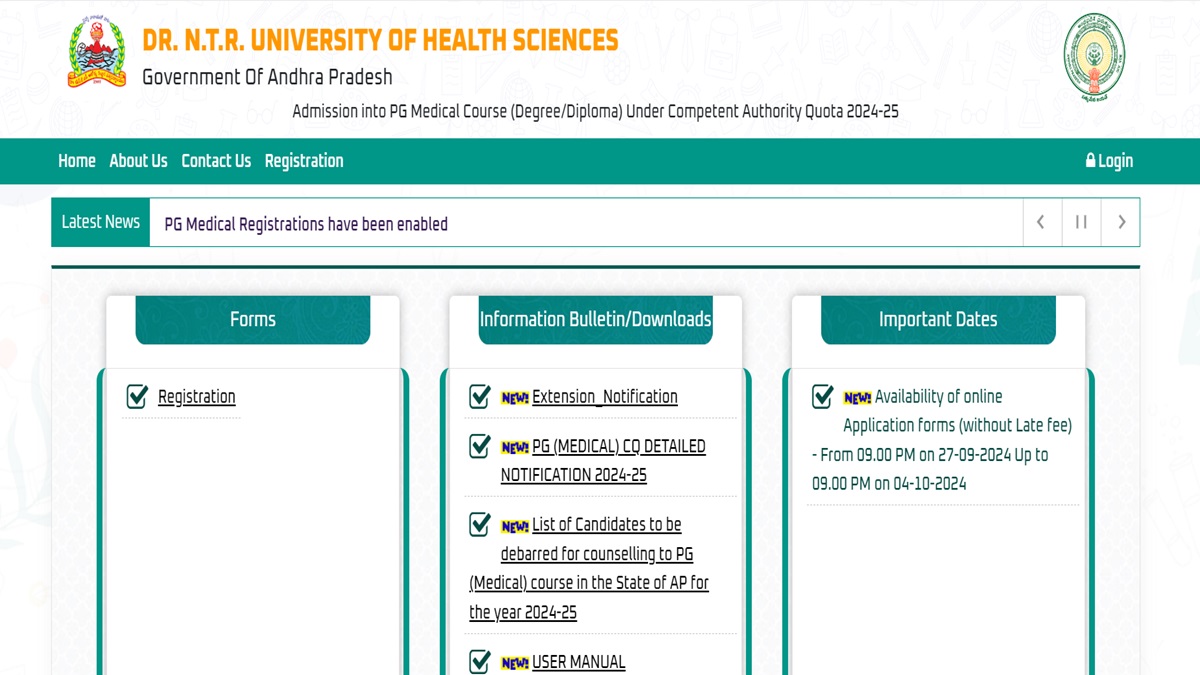
Task: Click the Andhra Pradesh government emblem
Action: pos(1094,57)
